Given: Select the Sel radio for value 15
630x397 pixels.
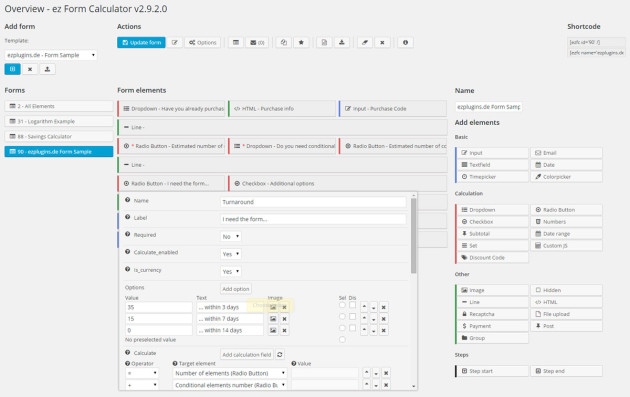Looking at the screenshot, I should pos(342,317).
